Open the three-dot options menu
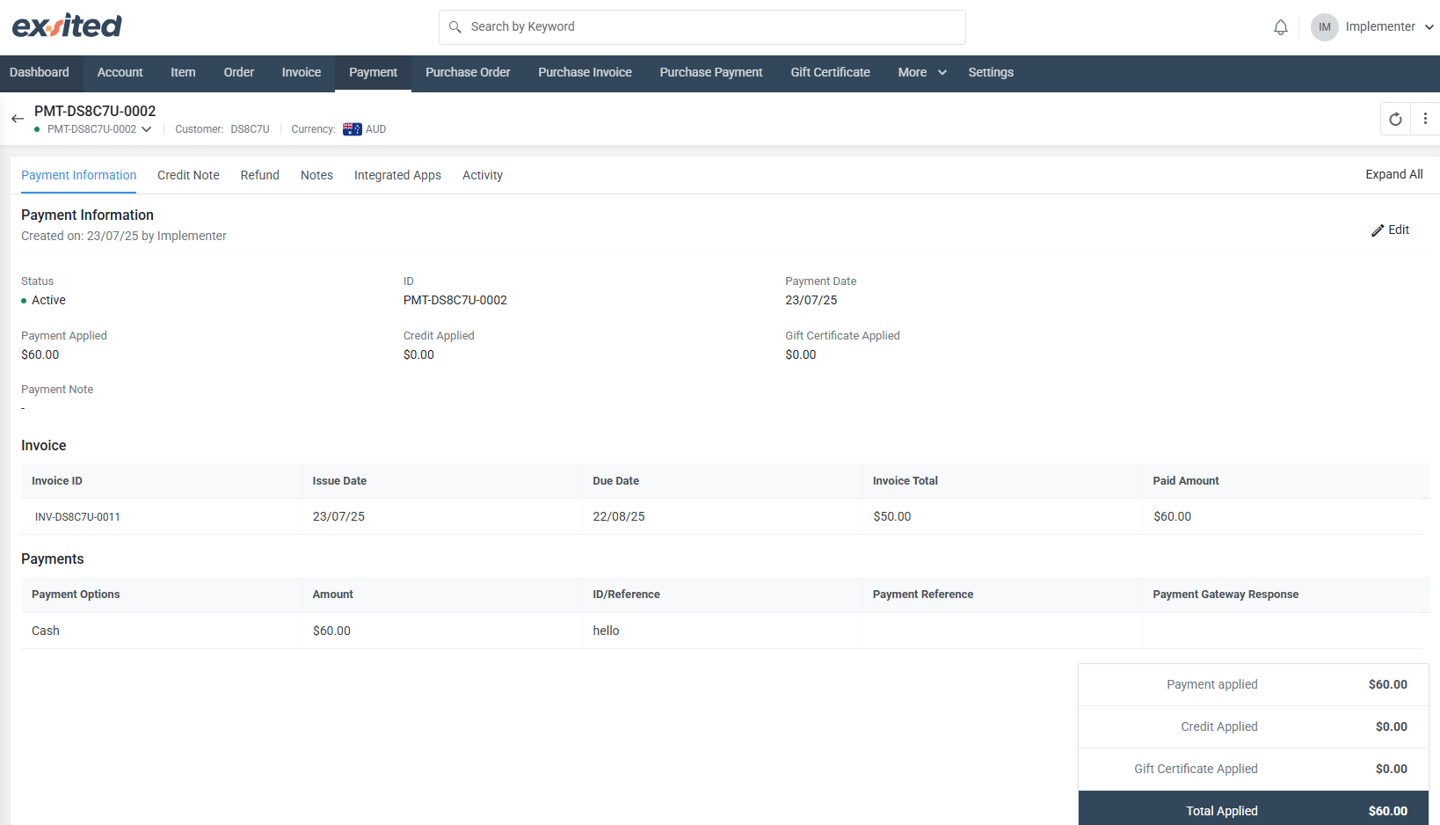Image resolution: width=1440 pixels, height=825 pixels. pyautogui.click(x=1425, y=119)
